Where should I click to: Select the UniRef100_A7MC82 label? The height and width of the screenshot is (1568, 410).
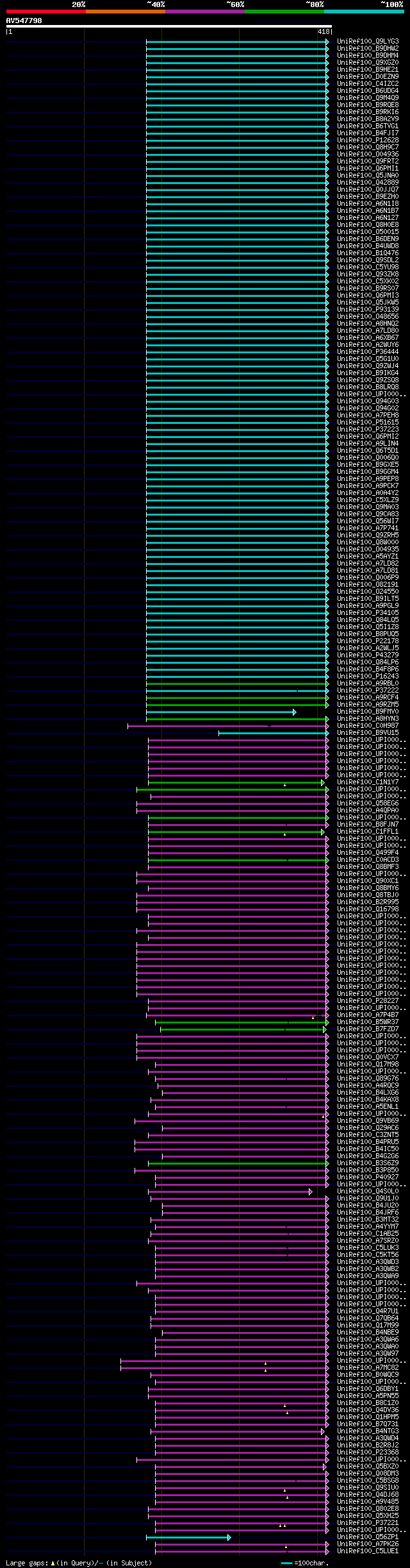(x=368, y=1368)
